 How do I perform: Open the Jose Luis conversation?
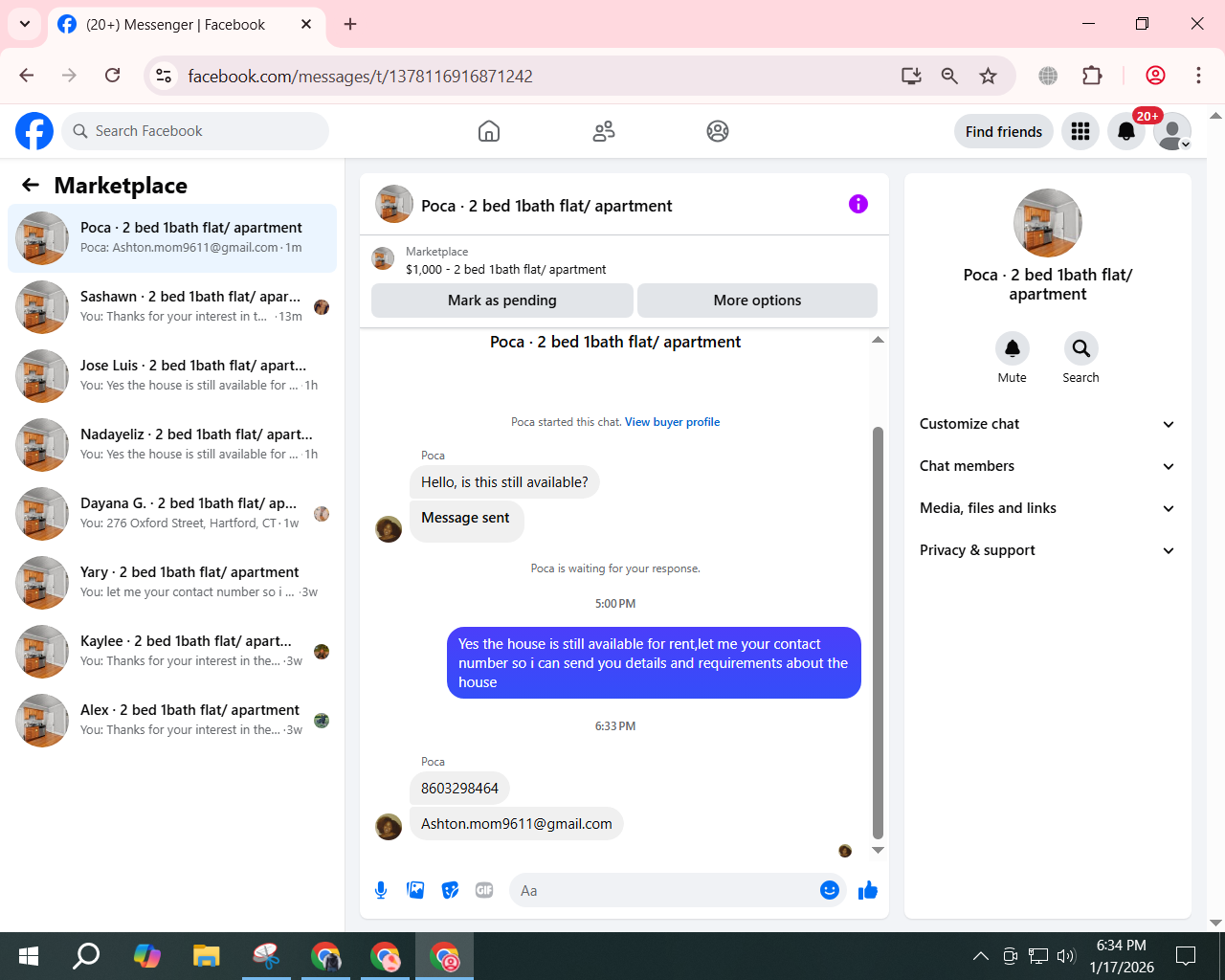tap(172, 376)
